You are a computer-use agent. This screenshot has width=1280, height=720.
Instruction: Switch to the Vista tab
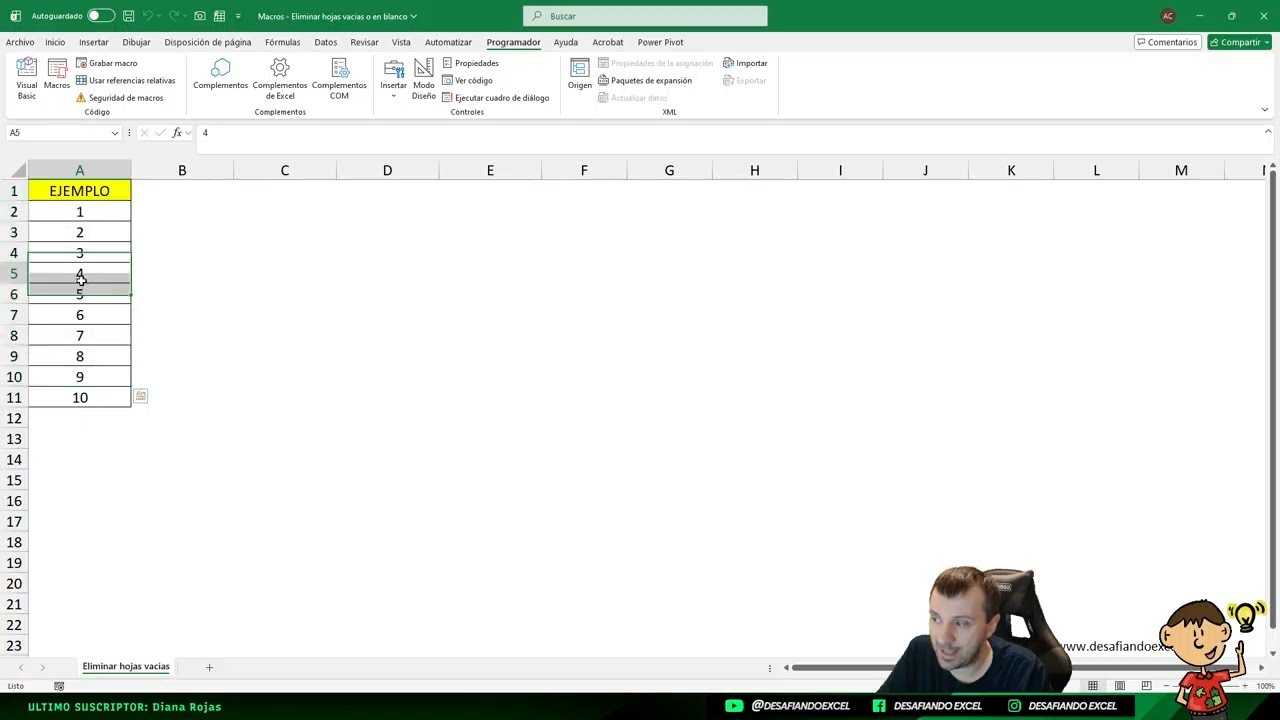[x=401, y=42]
